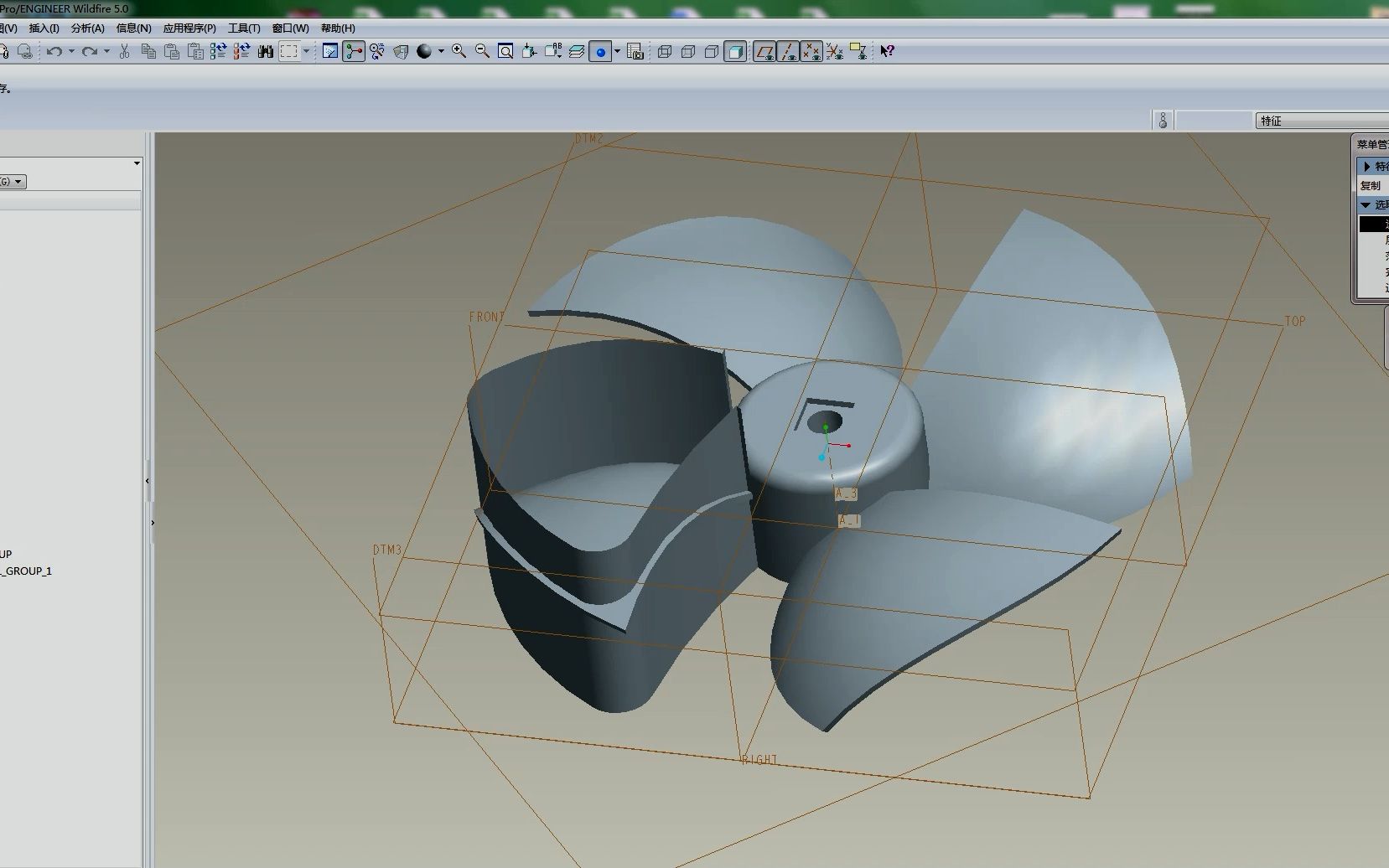Click the Repaint screen icon
Screen dimensions: 1389x868
[330, 52]
